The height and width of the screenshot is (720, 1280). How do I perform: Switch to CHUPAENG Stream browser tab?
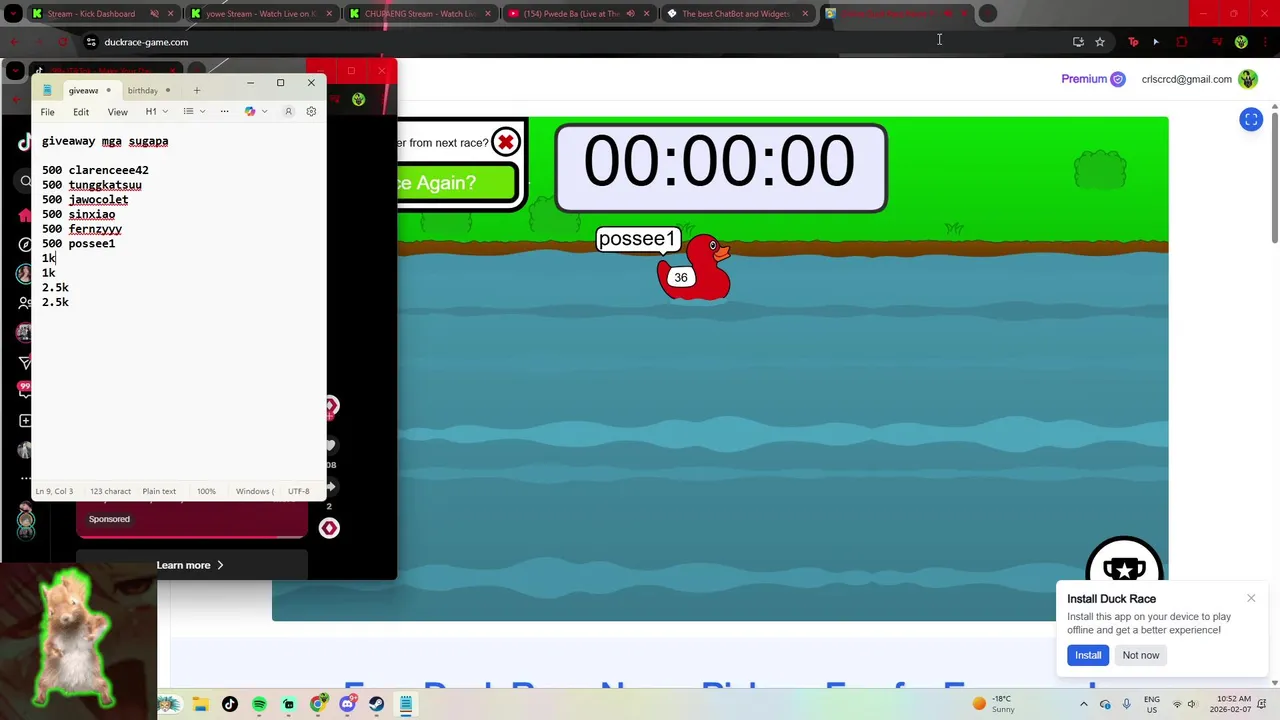point(421,14)
